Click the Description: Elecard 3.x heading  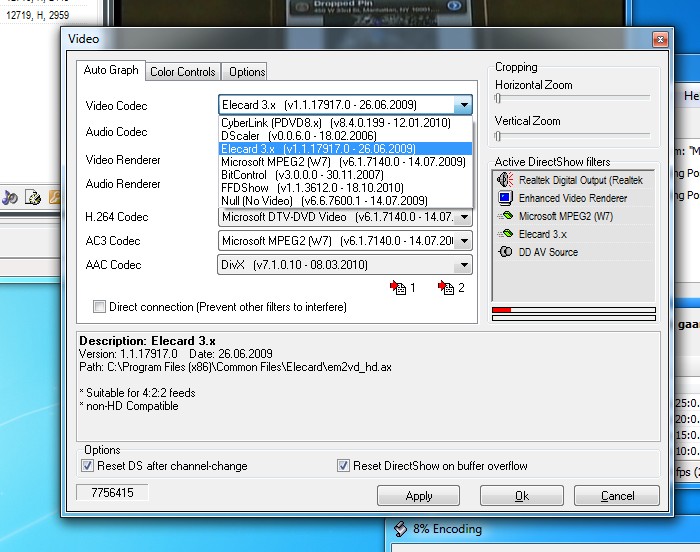147,341
